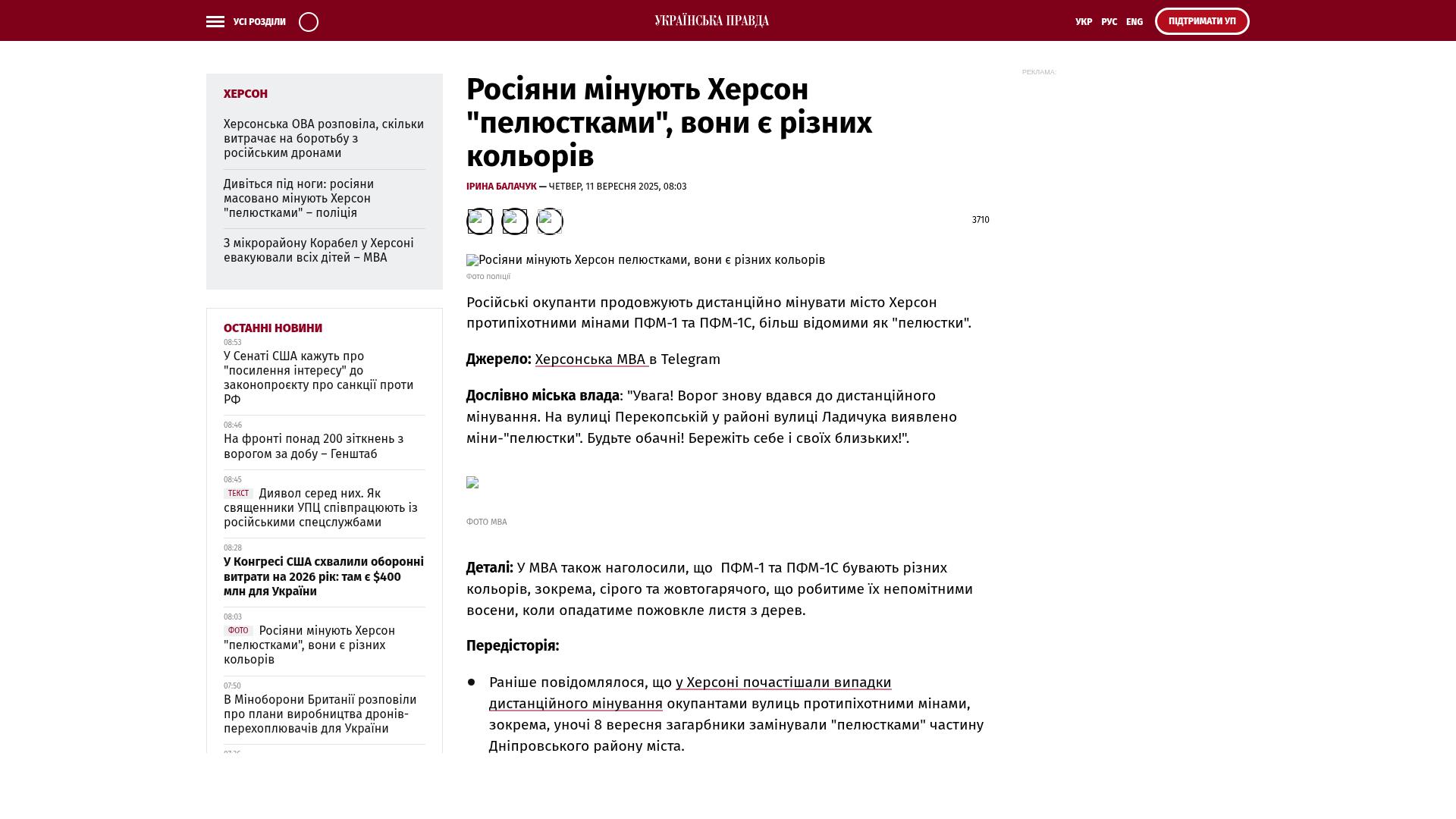
Task: Open the Херсонська МВА source link
Action: point(591,359)
